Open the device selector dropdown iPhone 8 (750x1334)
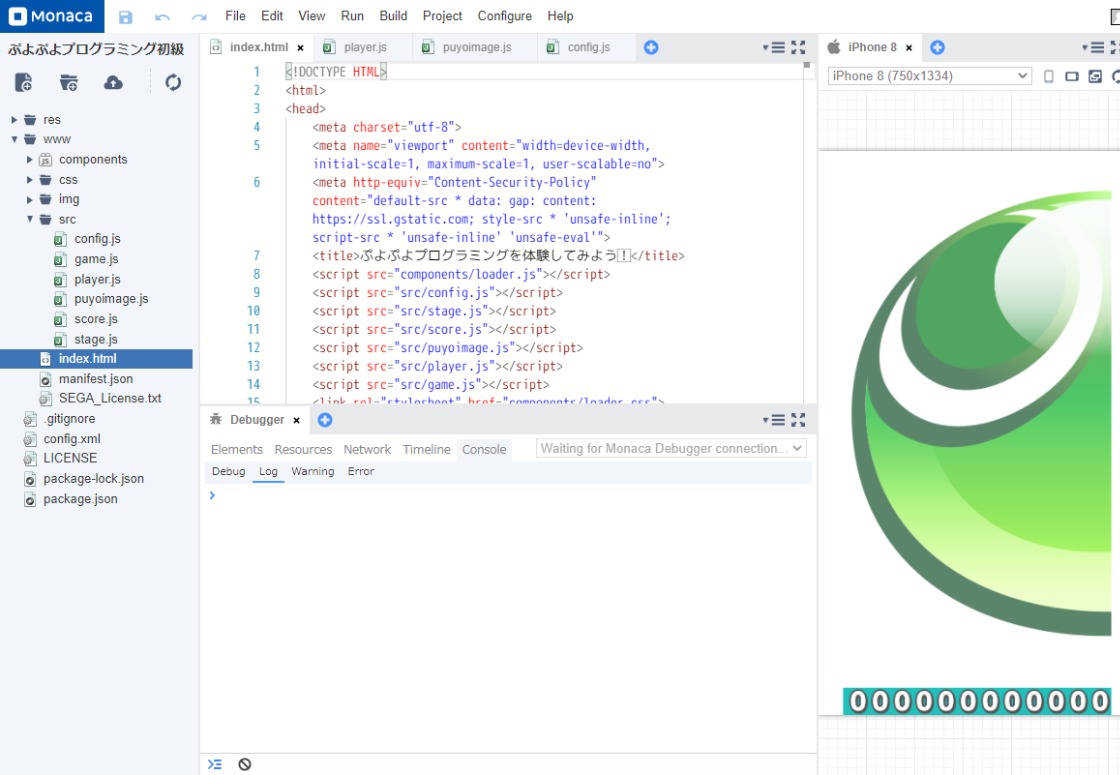Image resolution: width=1120 pixels, height=775 pixels. [929, 76]
